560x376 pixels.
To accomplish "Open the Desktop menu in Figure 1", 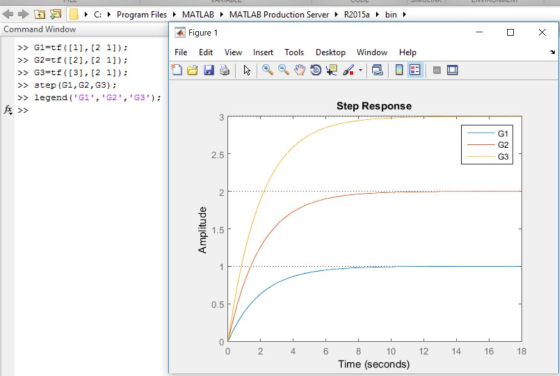I will pyautogui.click(x=330, y=52).
